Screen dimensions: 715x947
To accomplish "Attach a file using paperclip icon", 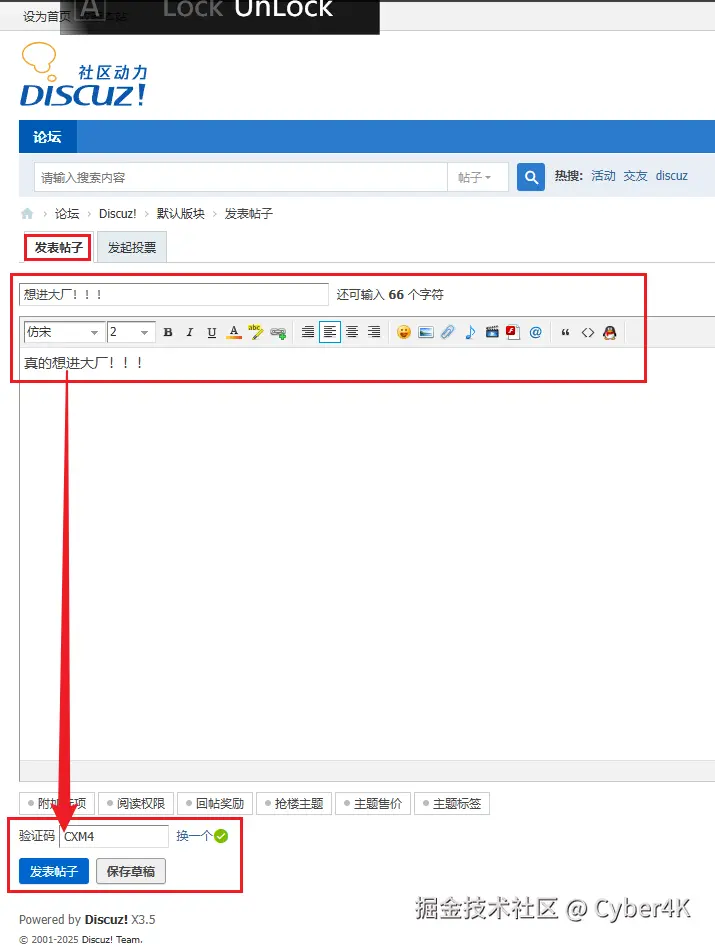I will pyautogui.click(x=447, y=332).
